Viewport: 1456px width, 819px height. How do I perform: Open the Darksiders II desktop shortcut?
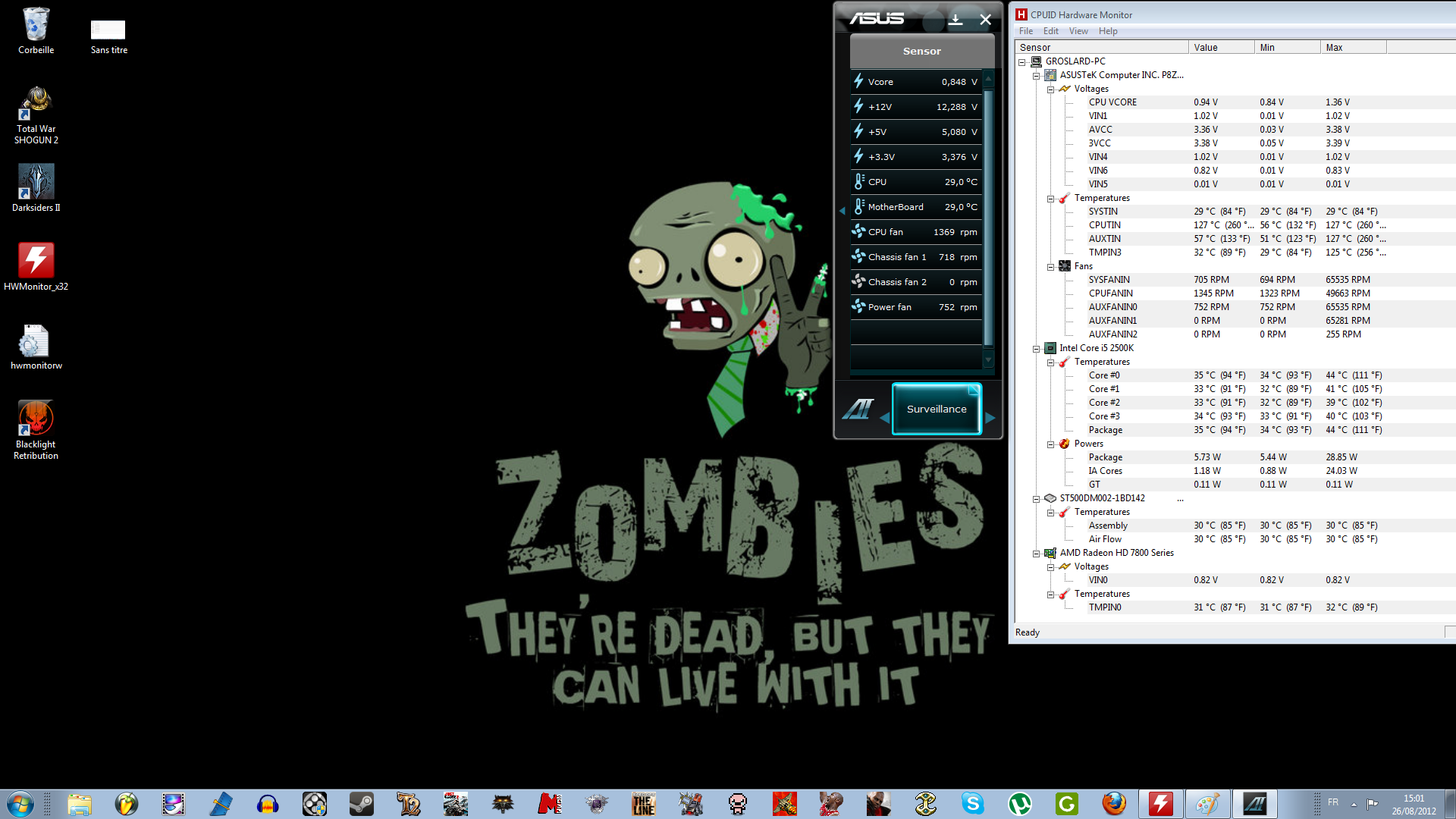coord(36,183)
